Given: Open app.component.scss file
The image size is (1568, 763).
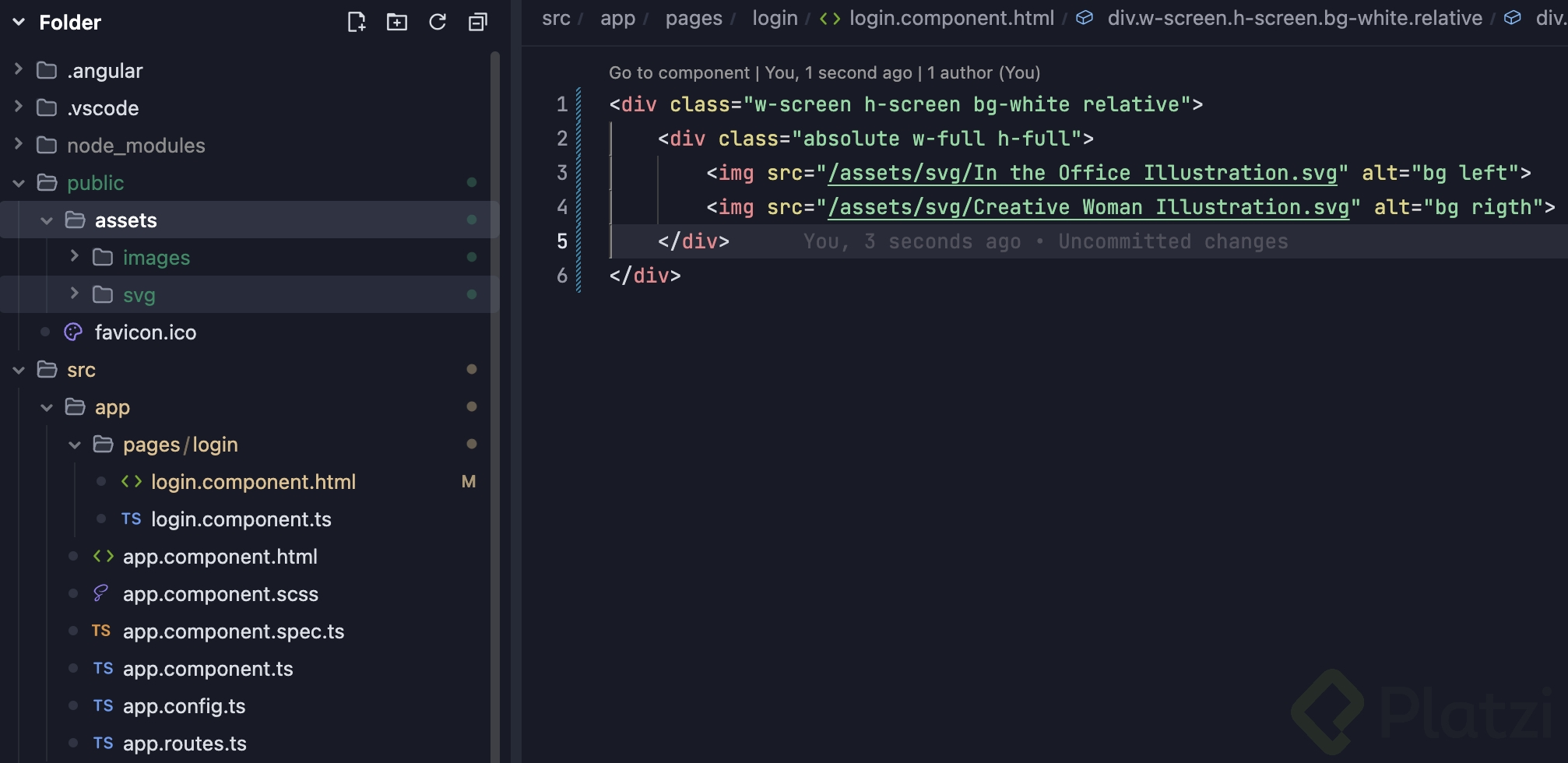Looking at the screenshot, I should point(220,594).
